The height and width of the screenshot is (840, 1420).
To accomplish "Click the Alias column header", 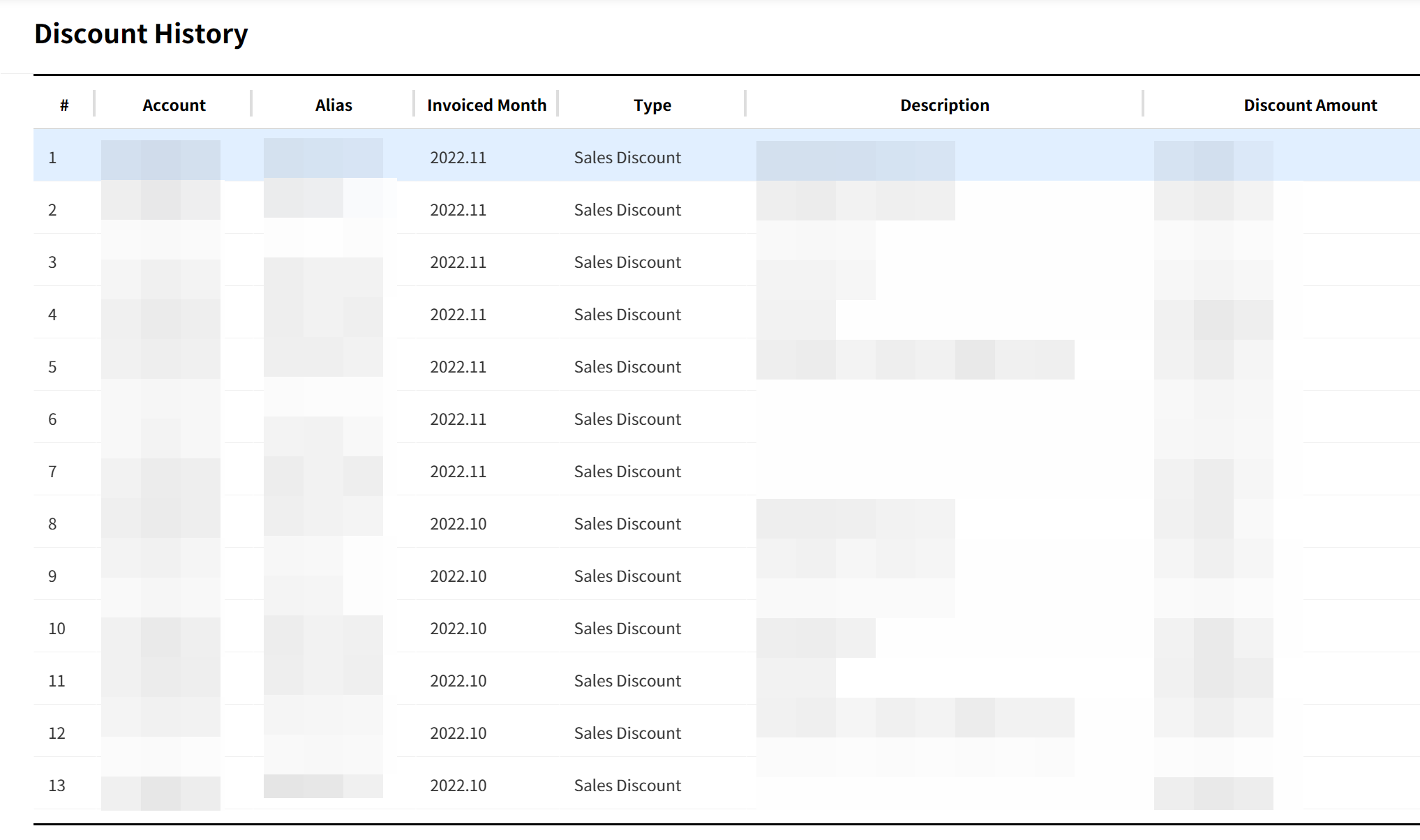I will point(334,105).
